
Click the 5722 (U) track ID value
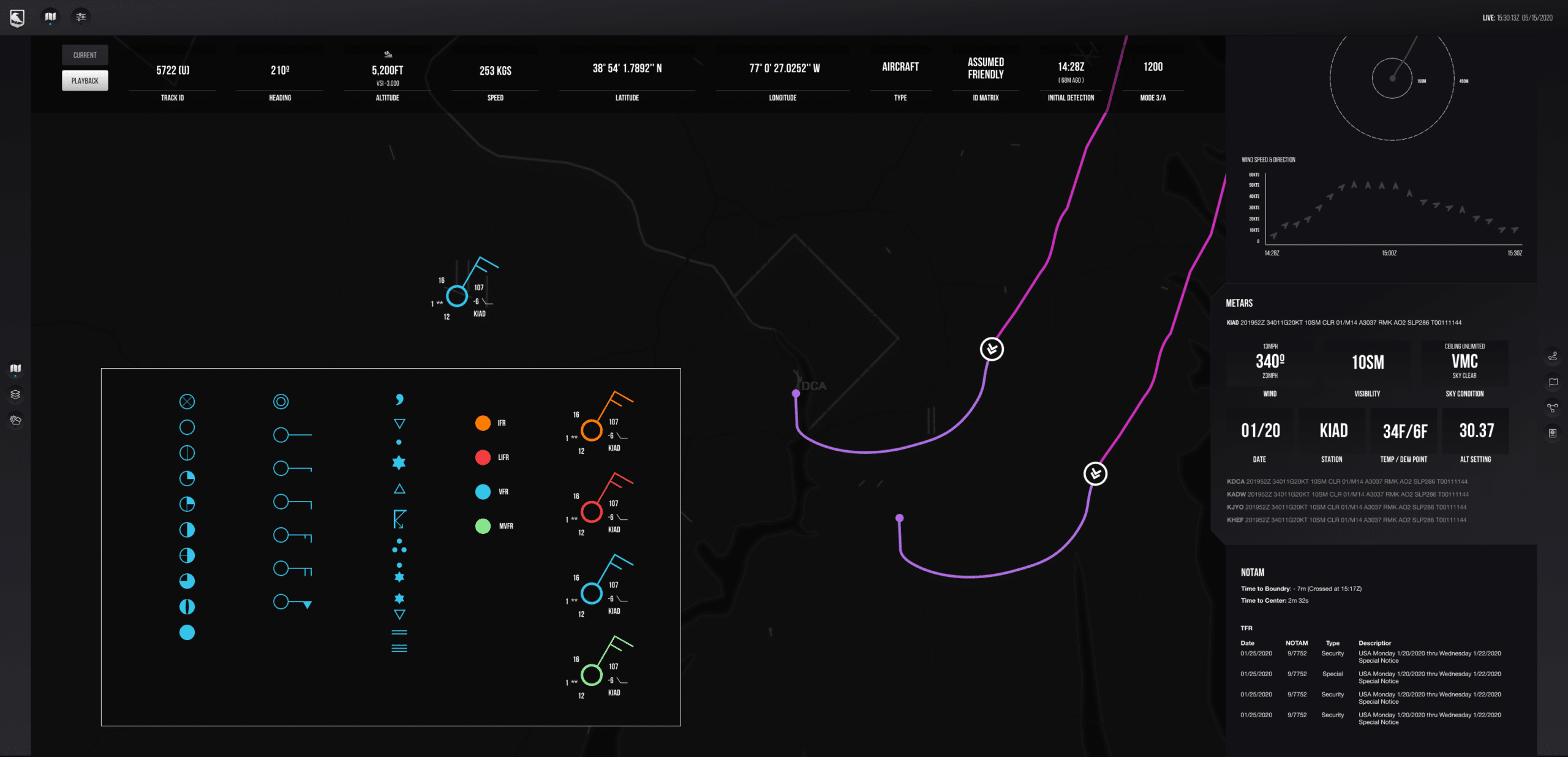click(173, 70)
